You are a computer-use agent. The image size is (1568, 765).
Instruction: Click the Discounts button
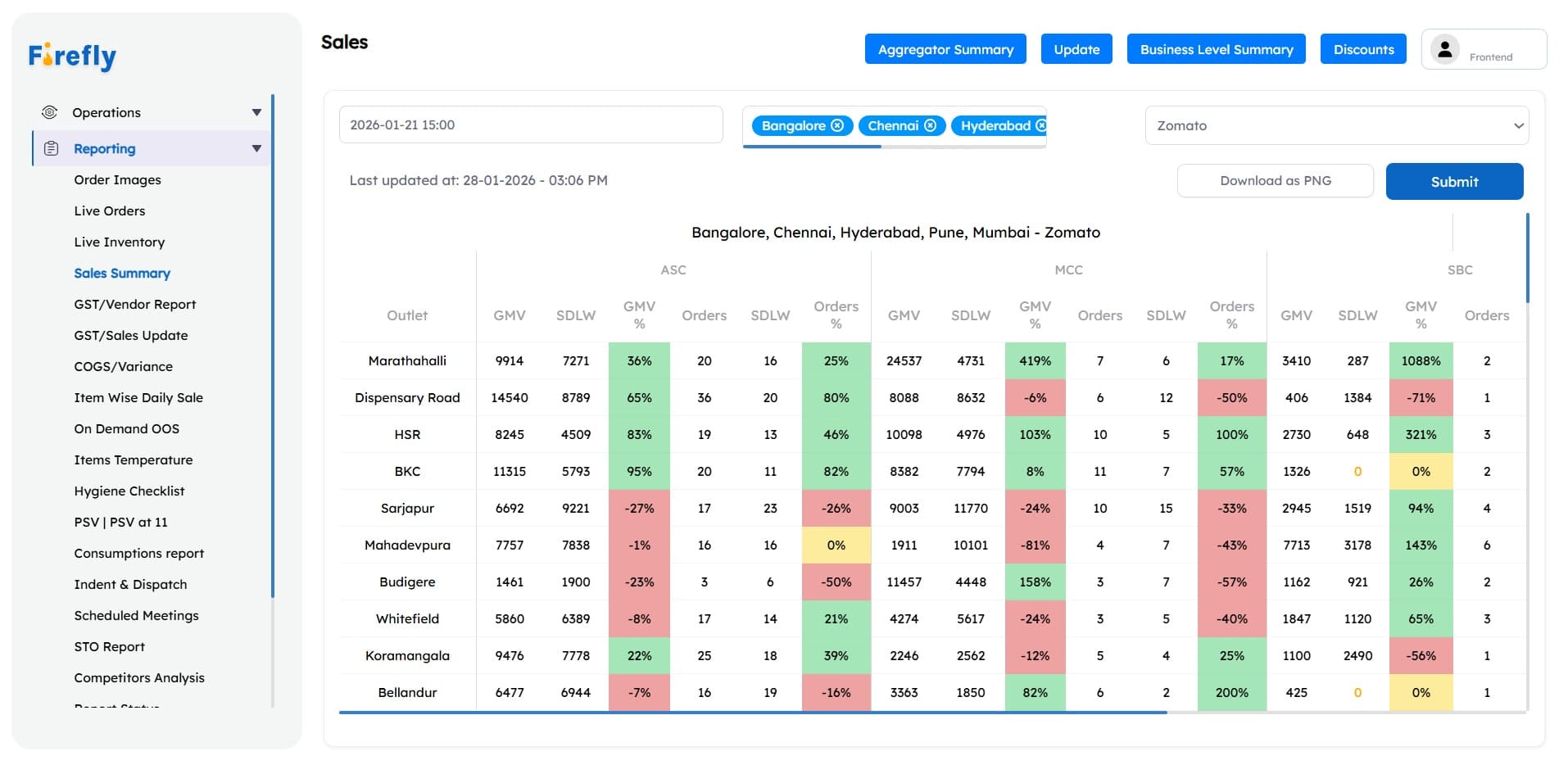point(1362,49)
